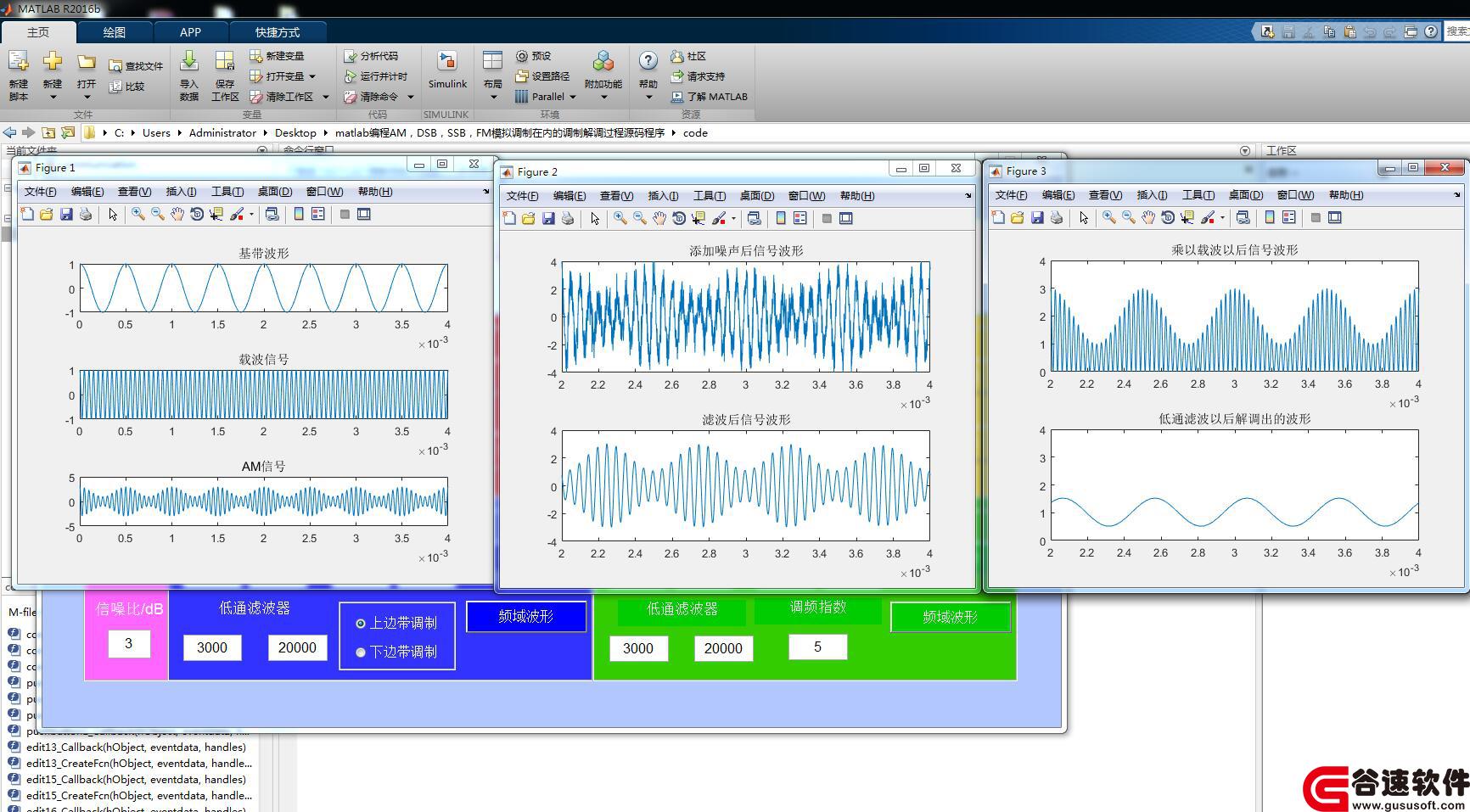Click Set Path (设置路径) icon
This screenshot has height=812, width=1470.
click(x=521, y=76)
